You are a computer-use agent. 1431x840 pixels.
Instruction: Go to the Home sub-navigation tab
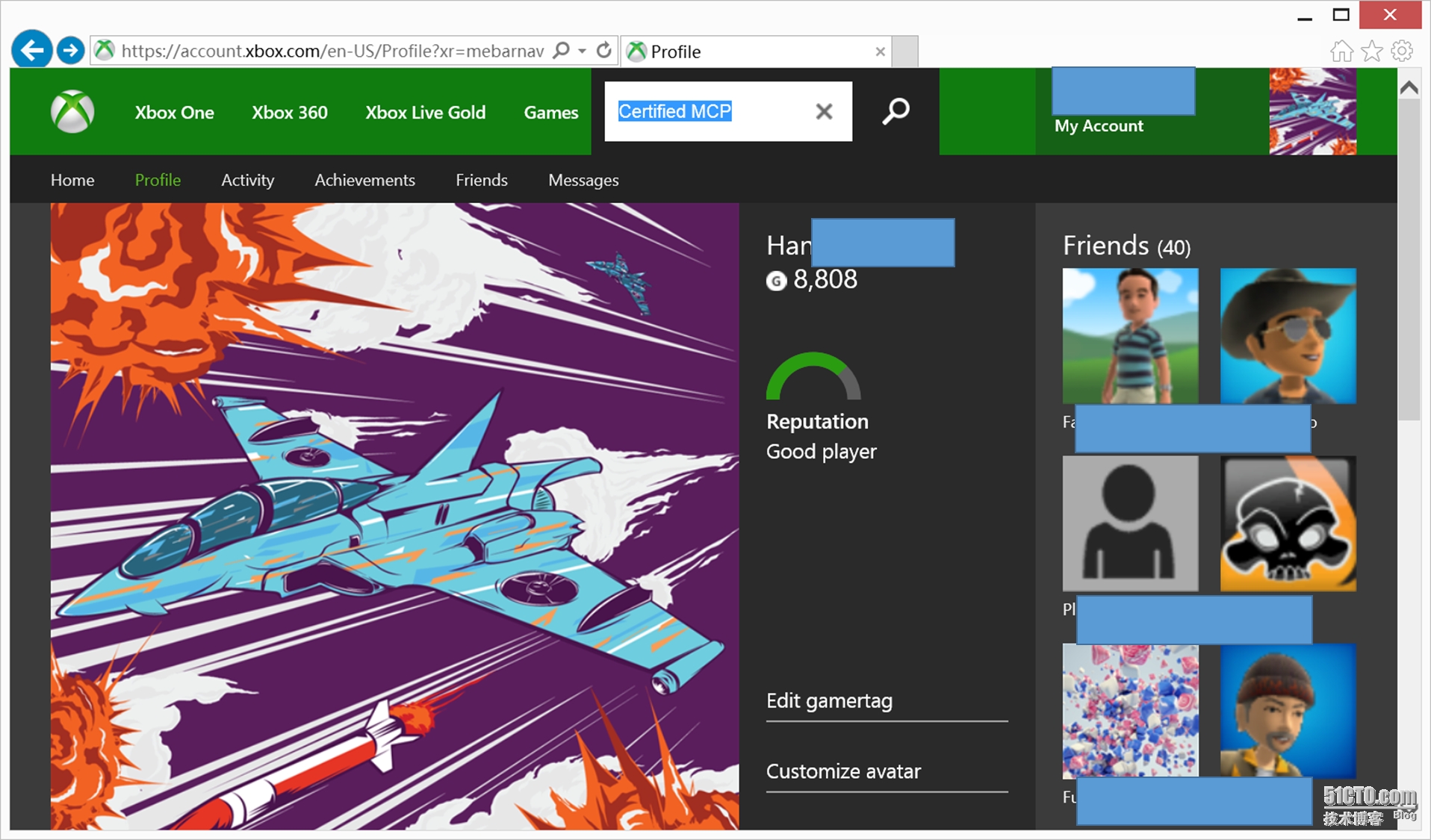pyautogui.click(x=72, y=180)
